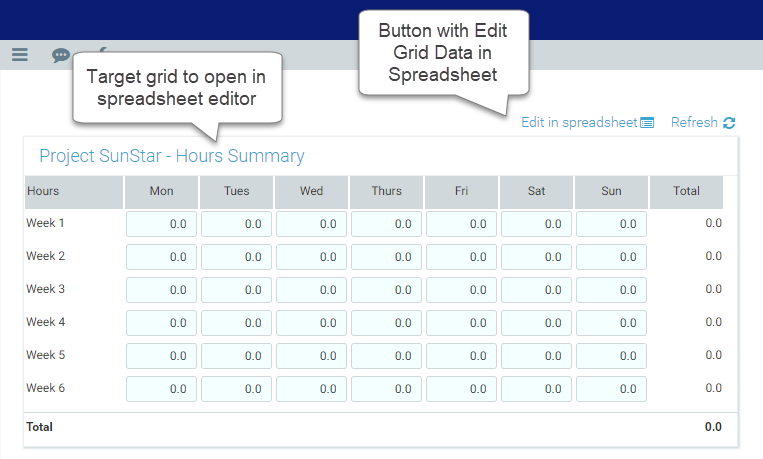763x459 pixels.
Task: Select the Week 5 Fri hours field
Action: [x=462, y=356]
